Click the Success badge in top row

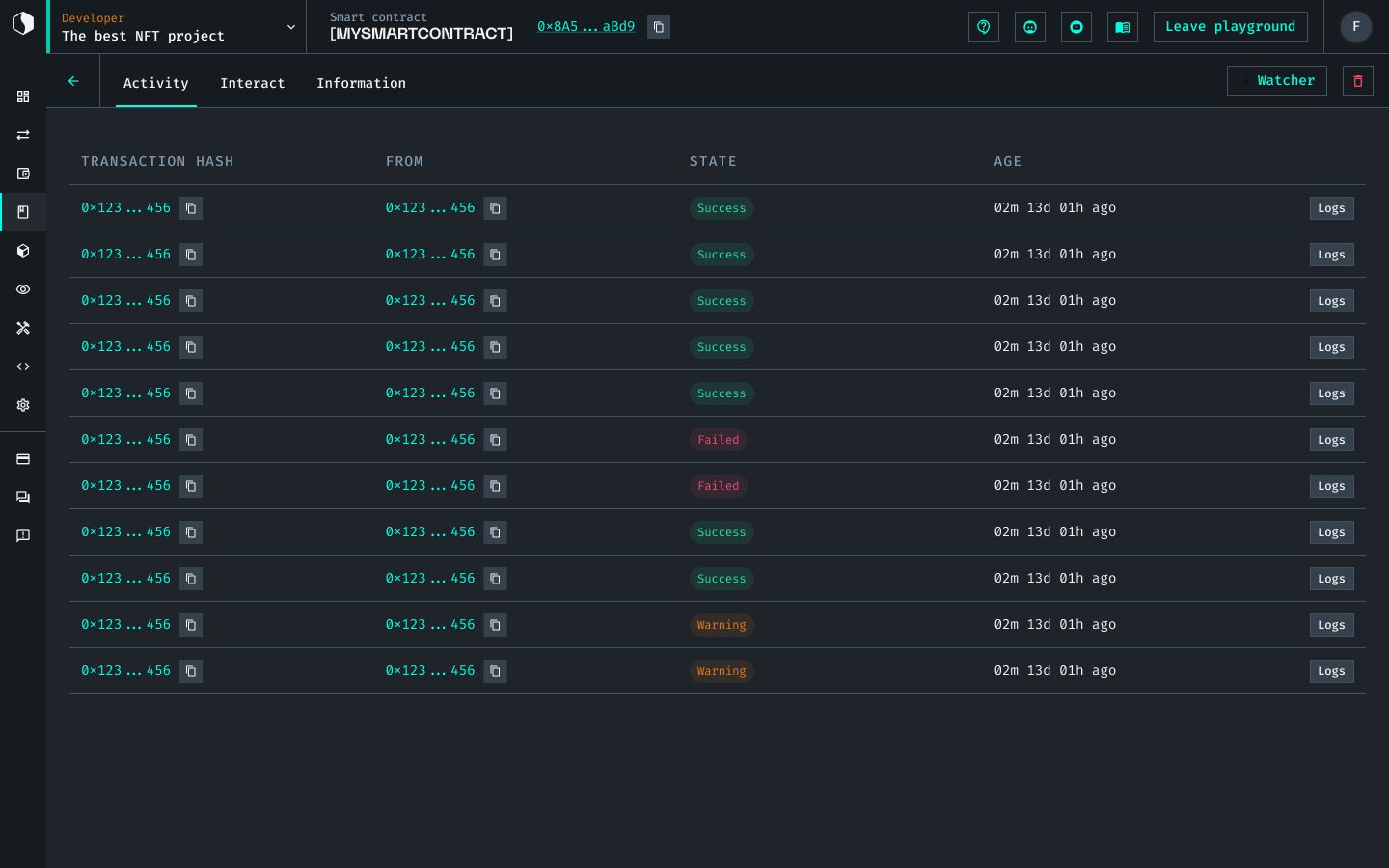(722, 208)
